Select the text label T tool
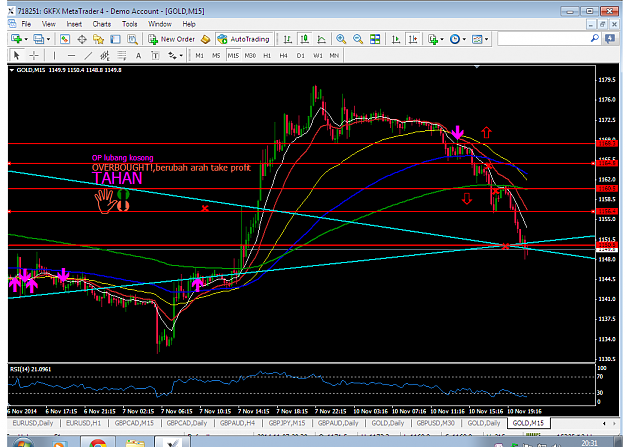The width and height of the screenshot is (625, 447). tap(155, 55)
